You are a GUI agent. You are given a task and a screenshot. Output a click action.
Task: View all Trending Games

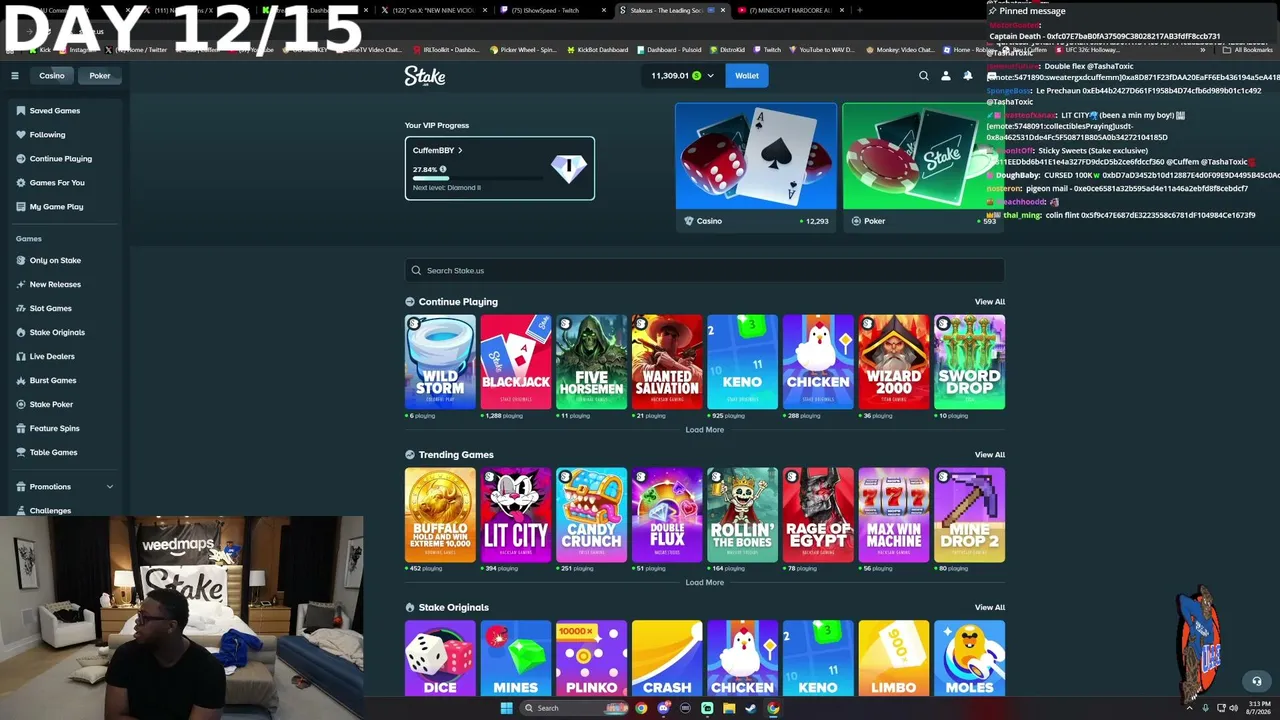click(990, 455)
